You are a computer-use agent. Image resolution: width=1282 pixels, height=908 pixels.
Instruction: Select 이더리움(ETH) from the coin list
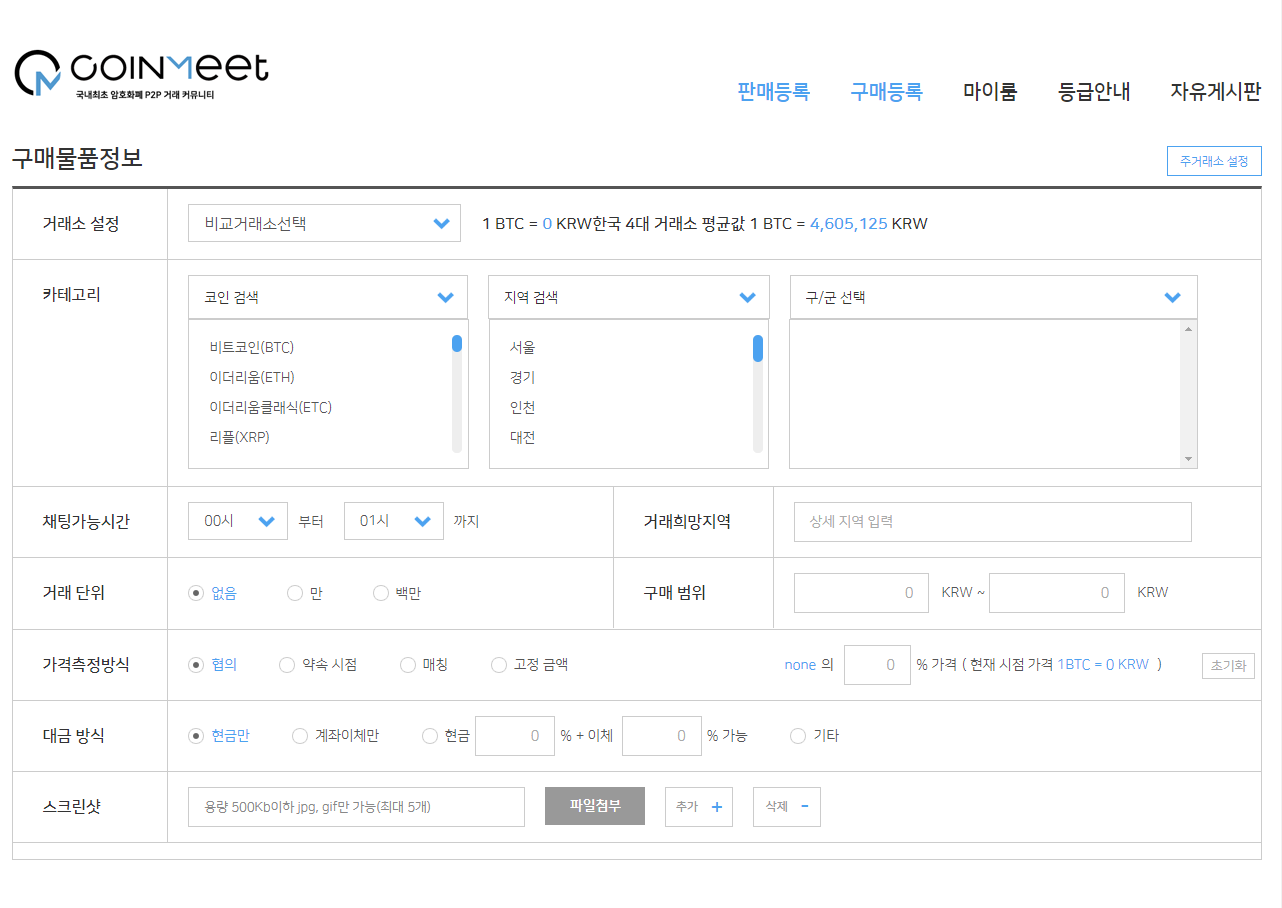[x=252, y=377]
